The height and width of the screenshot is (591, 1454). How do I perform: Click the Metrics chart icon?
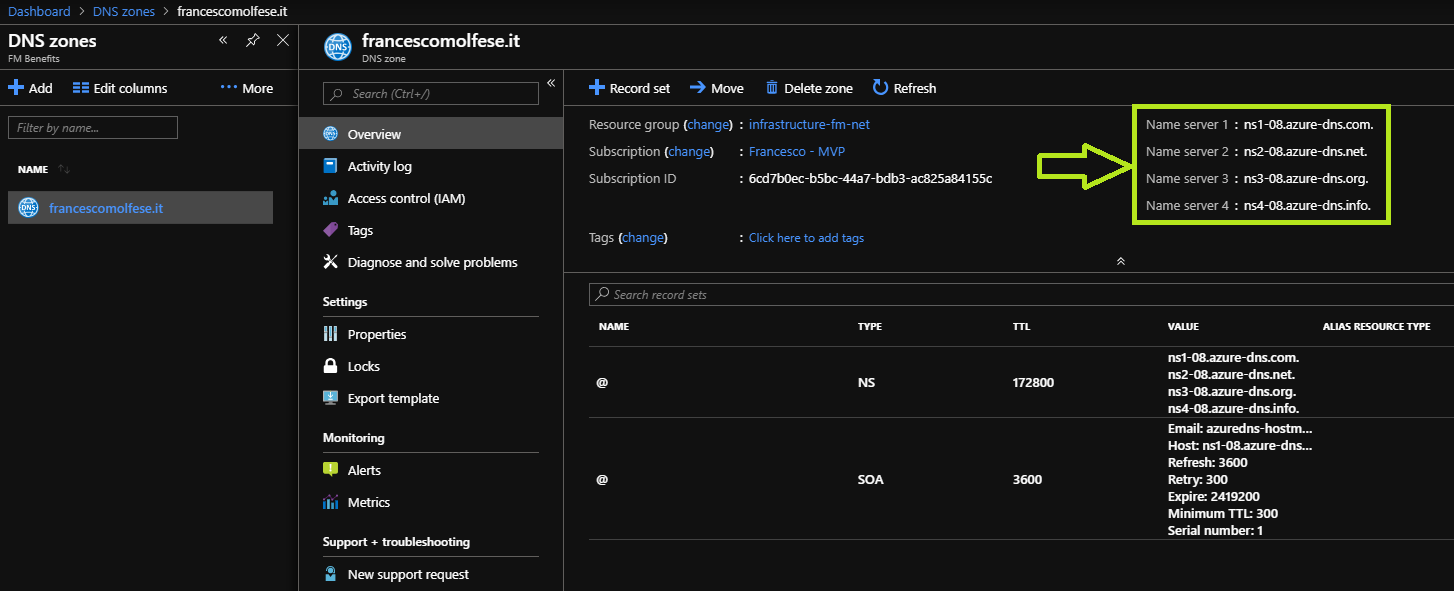[x=331, y=502]
